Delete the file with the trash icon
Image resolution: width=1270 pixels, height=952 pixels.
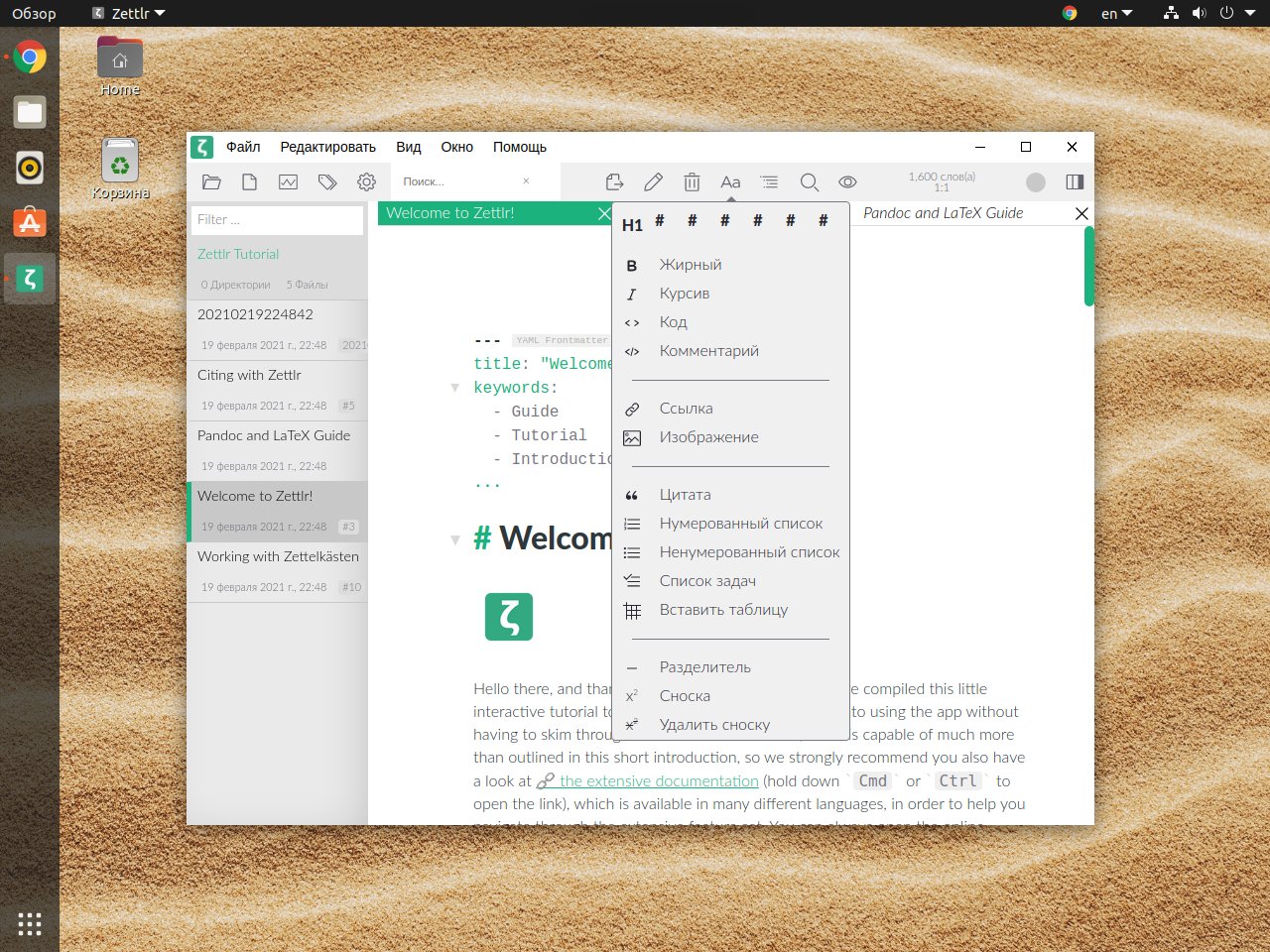pyautogui.click(x=692, y=181)
